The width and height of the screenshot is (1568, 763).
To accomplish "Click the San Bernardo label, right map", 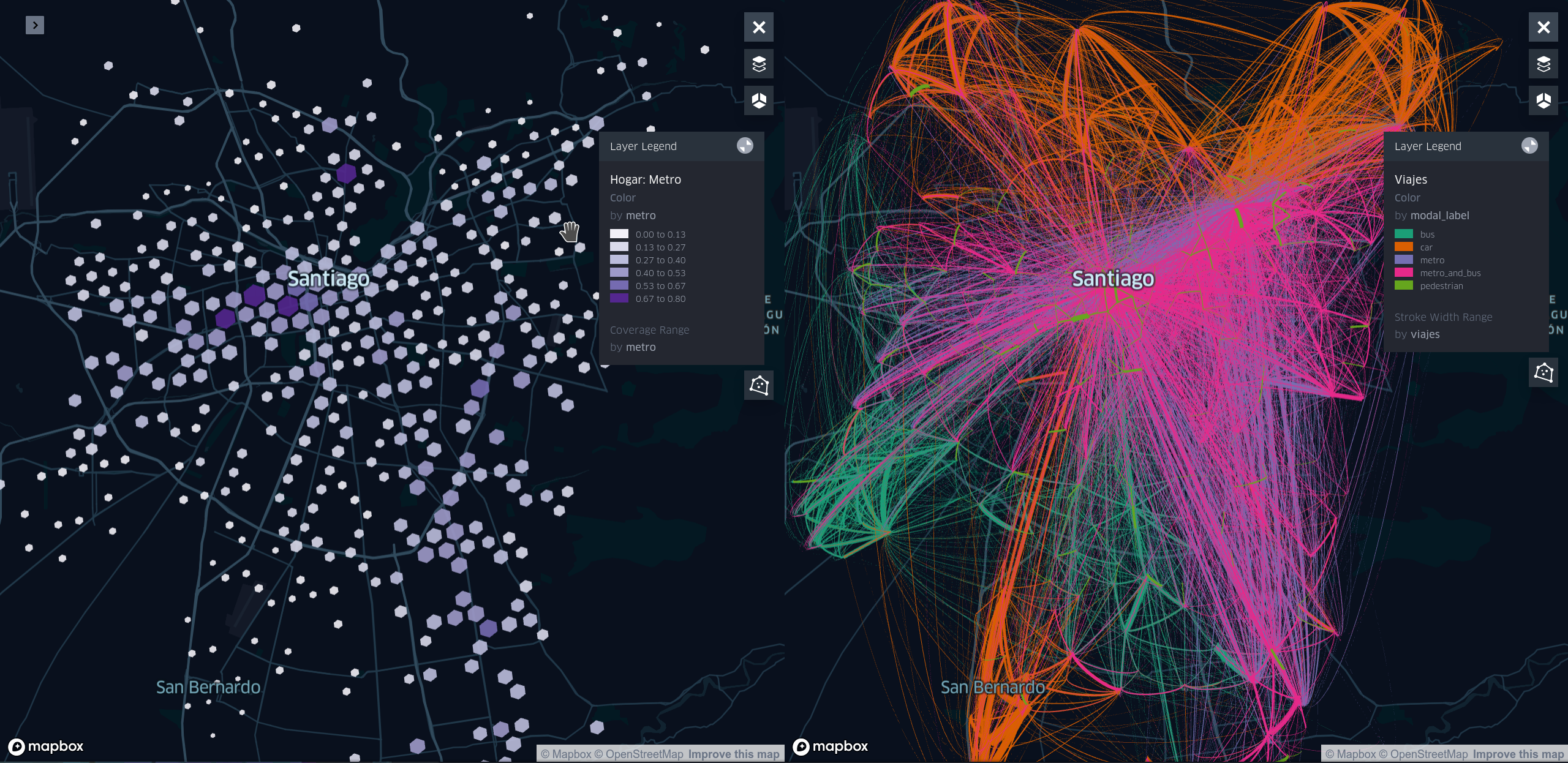I will tap(992, 687).
